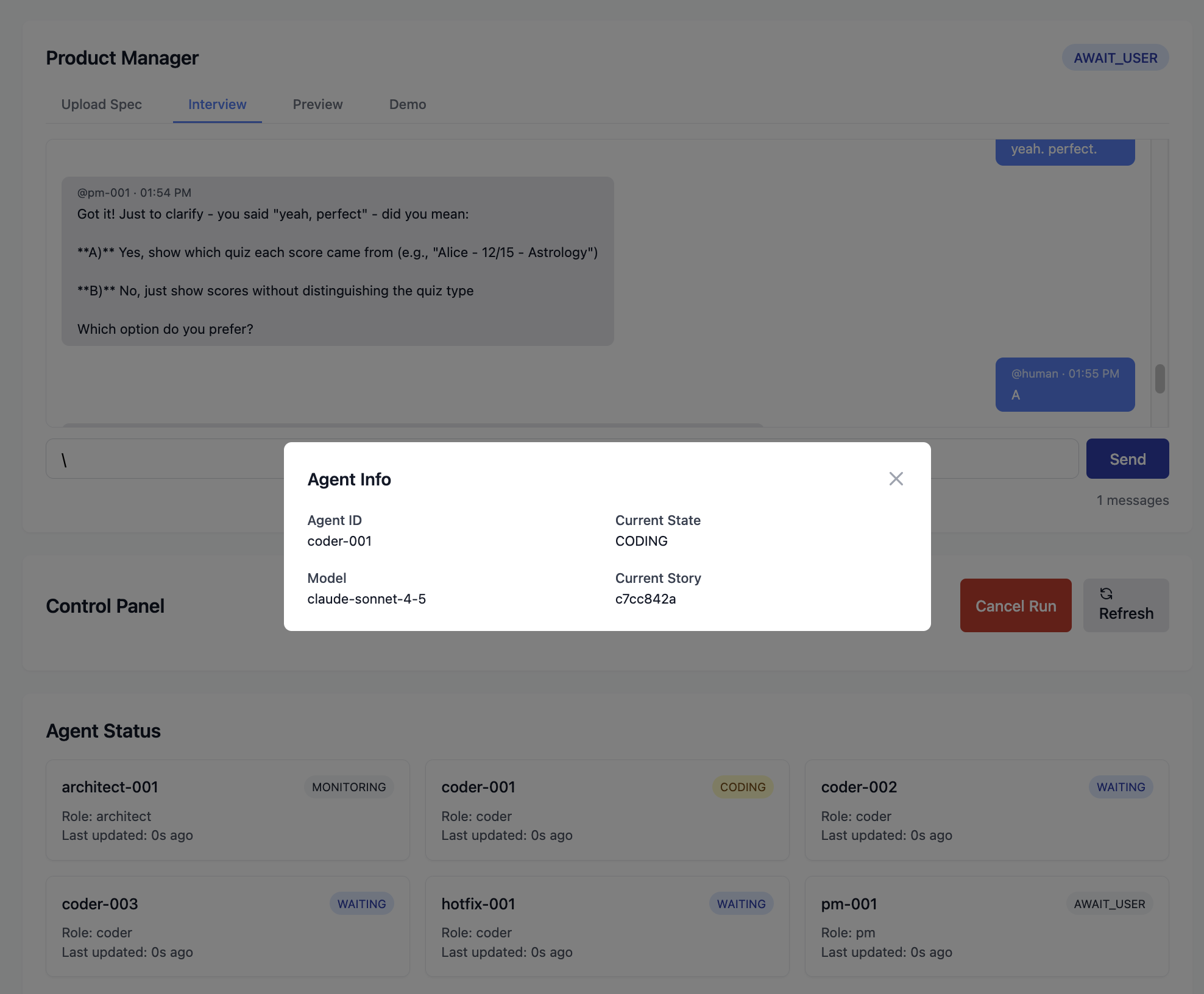Click the Refresh icon button
The image size is (1204, 994).
(x=1125, y=605)
